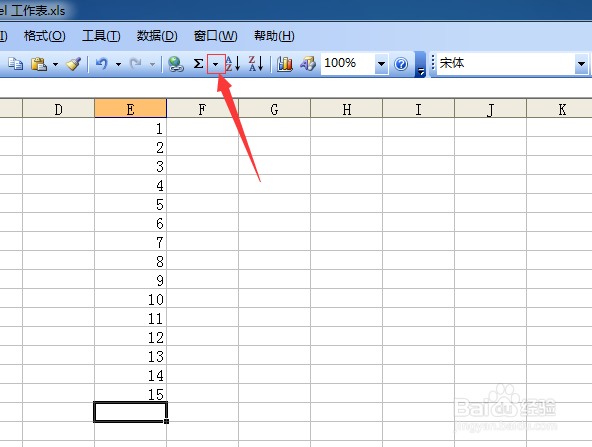Open the Paste options dropdown arrow

[56, 64]
